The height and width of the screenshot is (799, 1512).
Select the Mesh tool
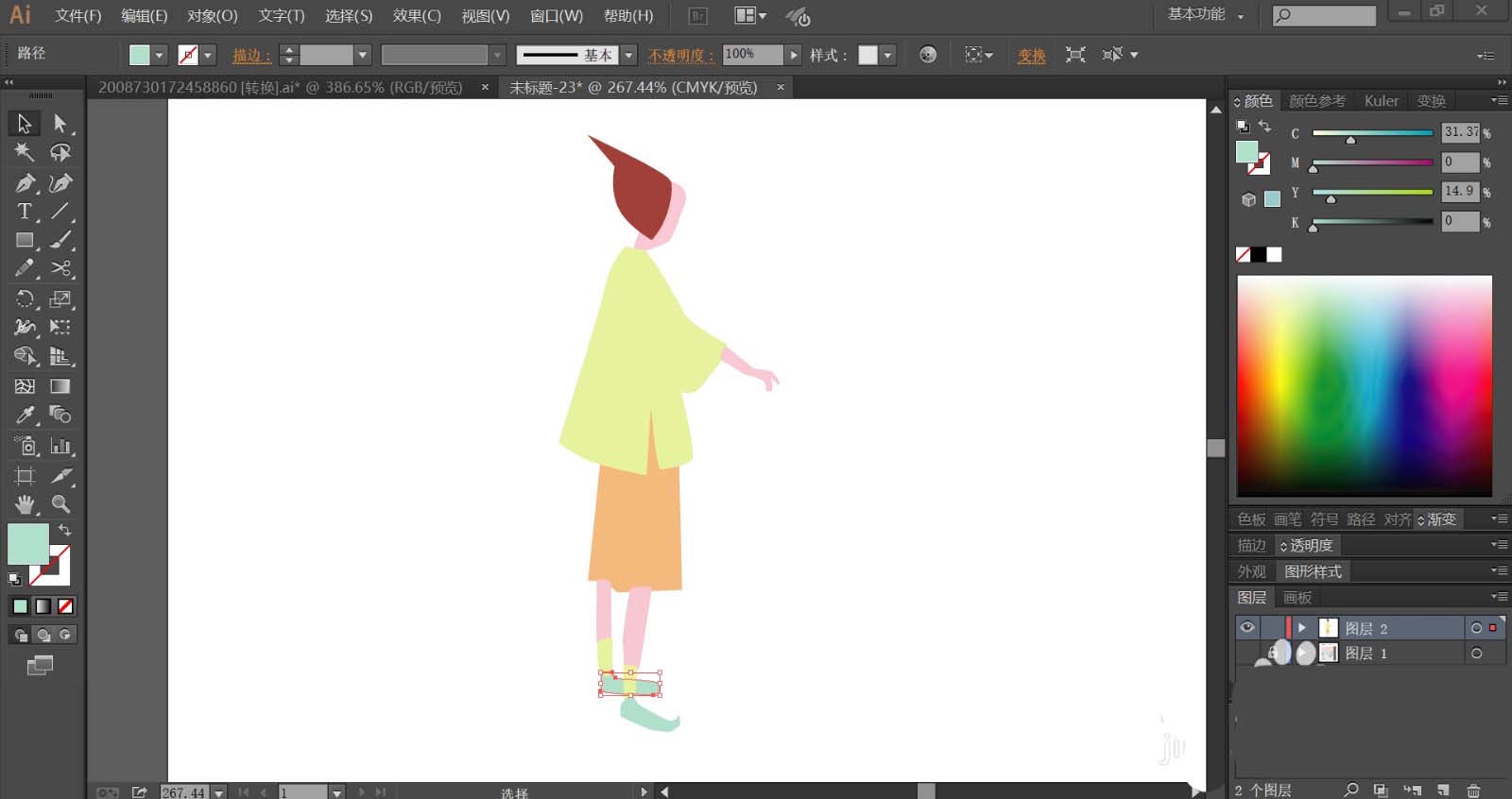[25, 386]
